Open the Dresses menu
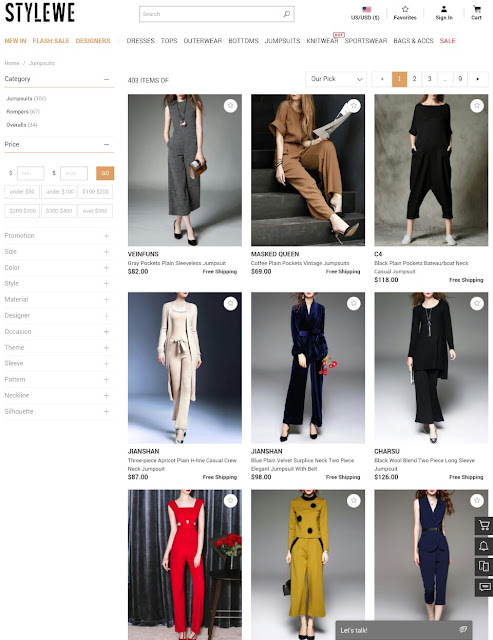 coord(140,41)
